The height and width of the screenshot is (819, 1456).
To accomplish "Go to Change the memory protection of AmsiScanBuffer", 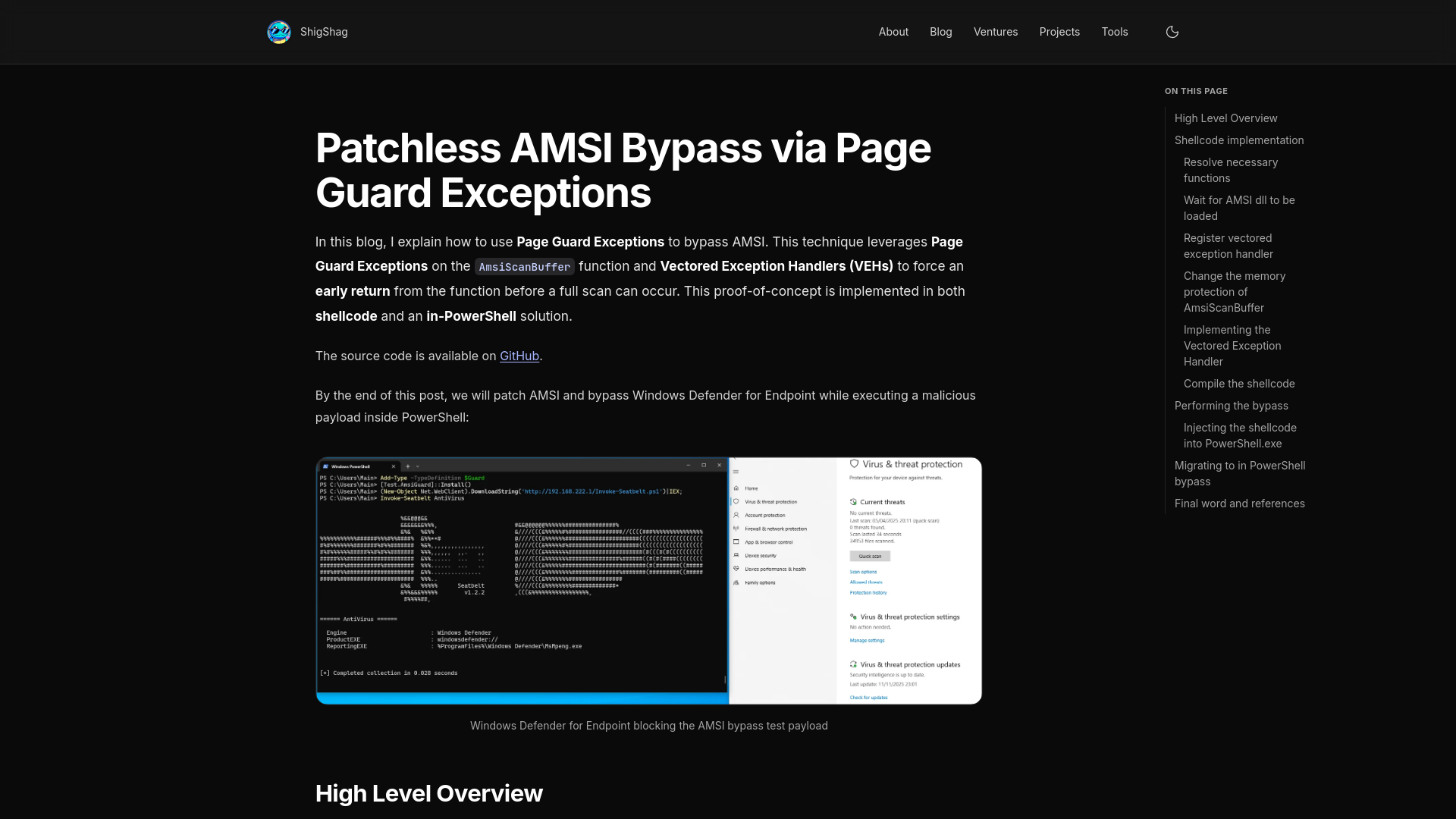I will coord(1235,292).
